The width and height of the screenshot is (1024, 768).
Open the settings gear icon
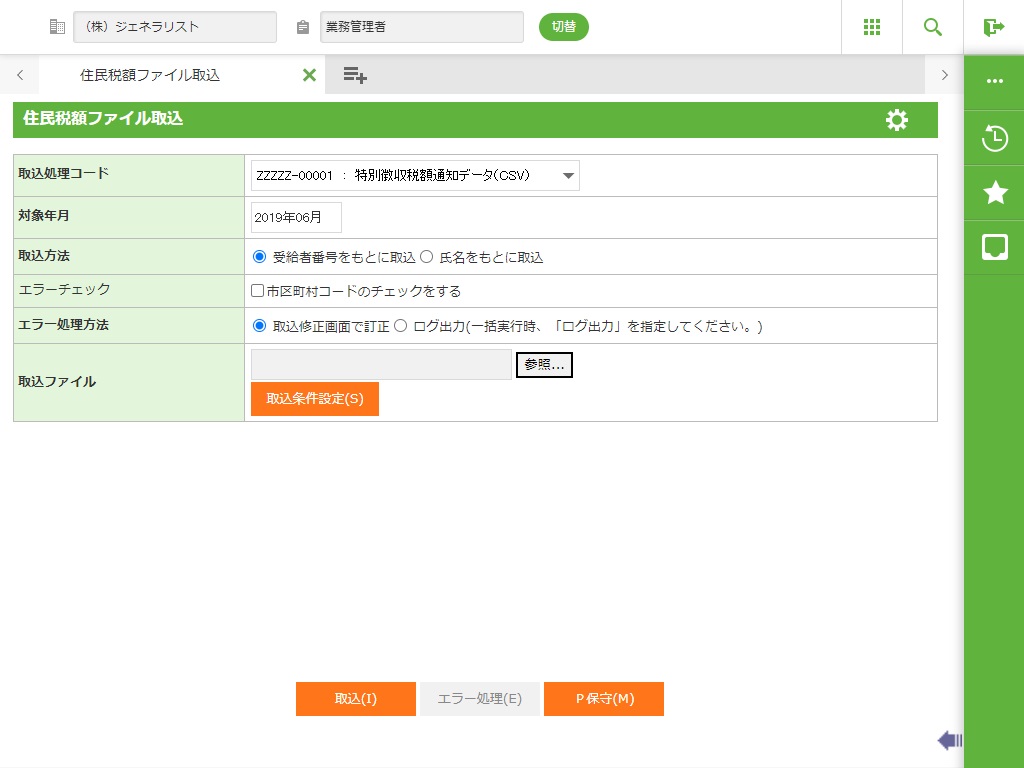pos(897,120)
